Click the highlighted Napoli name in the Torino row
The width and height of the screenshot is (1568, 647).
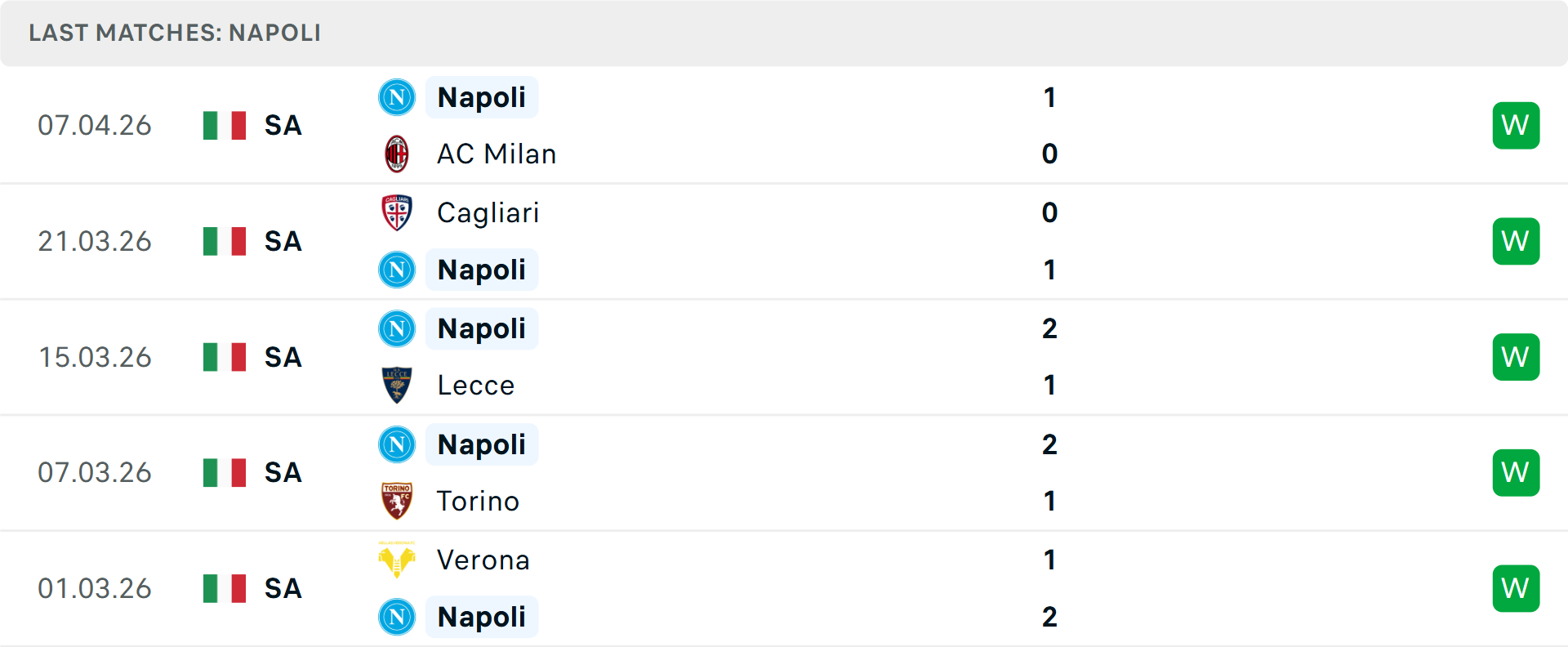482,444
